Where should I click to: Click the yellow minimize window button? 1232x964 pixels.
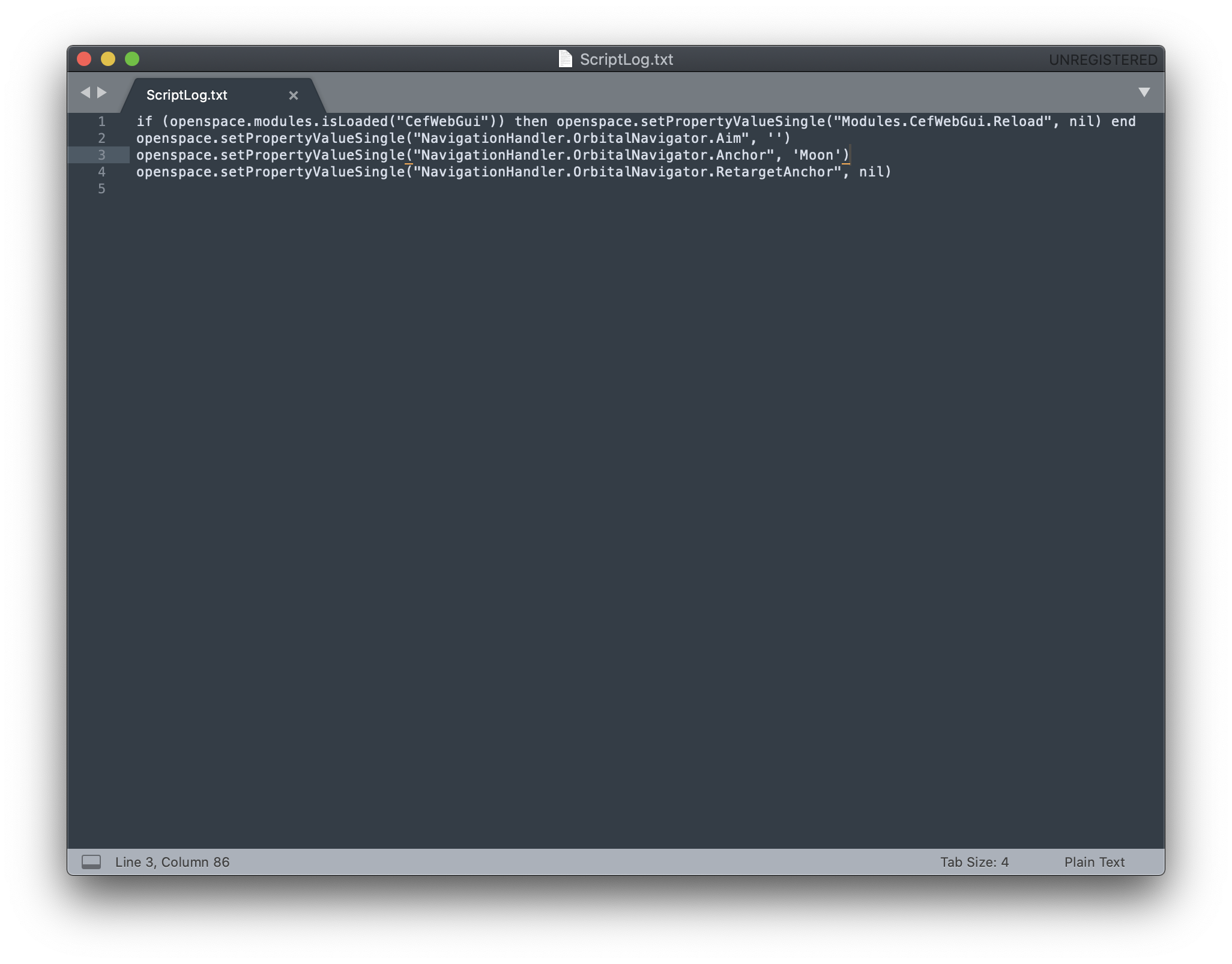pos(108,59)
